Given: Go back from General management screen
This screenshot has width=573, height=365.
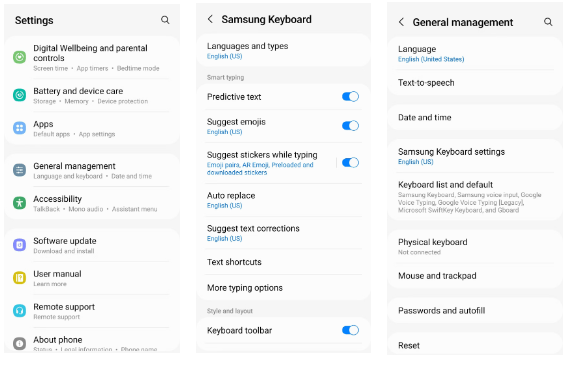Looking at the screenshot, I should 401,22.
